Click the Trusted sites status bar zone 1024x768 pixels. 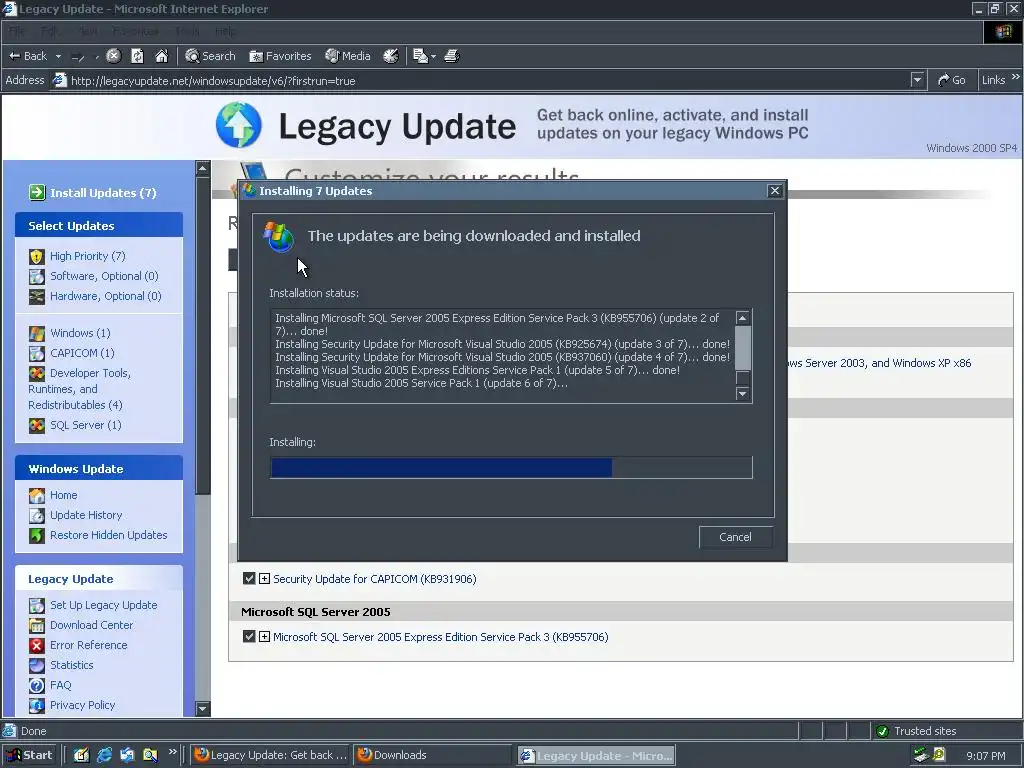pyautogui.click(x=946, y=731)
